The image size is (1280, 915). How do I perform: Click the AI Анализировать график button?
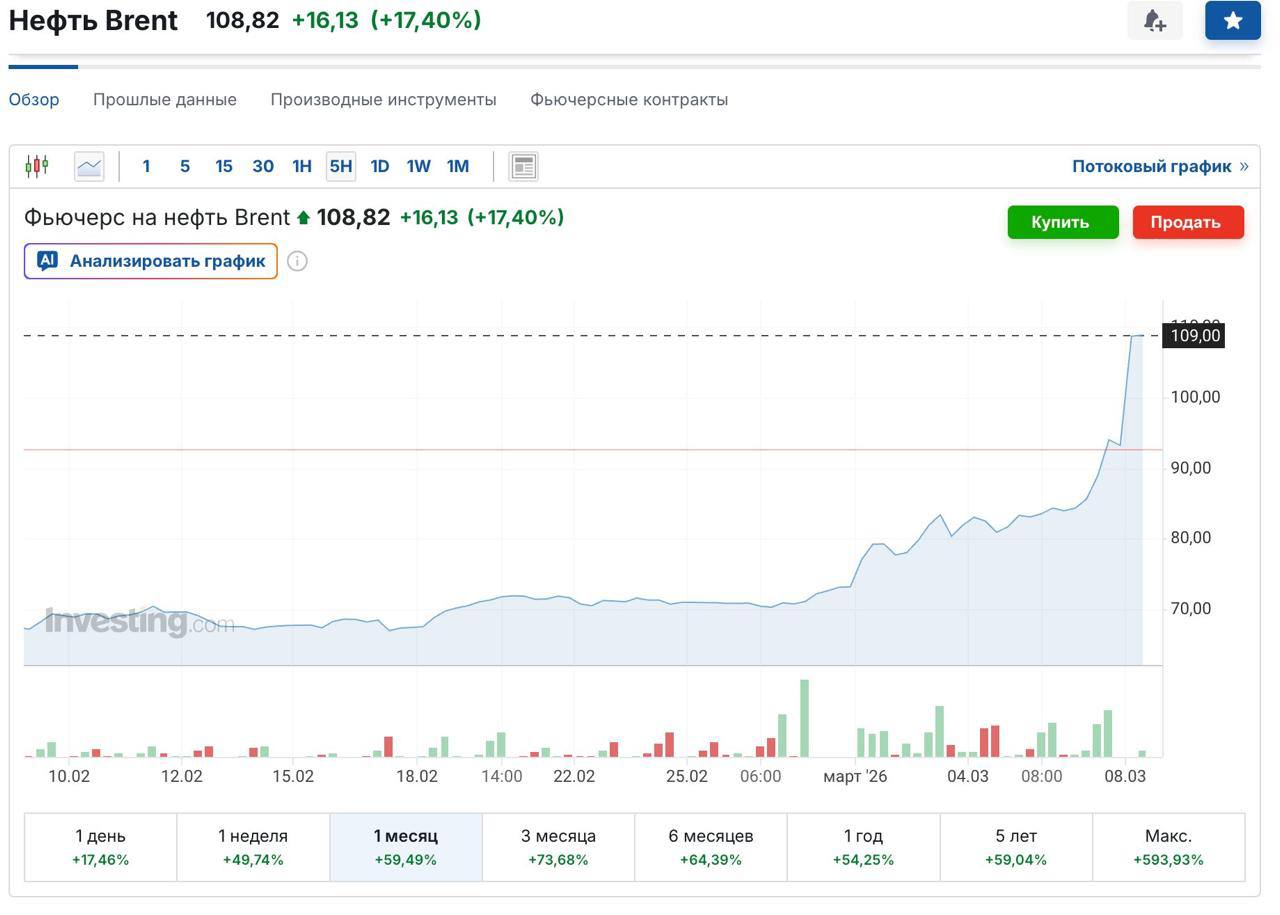point(151,261)
